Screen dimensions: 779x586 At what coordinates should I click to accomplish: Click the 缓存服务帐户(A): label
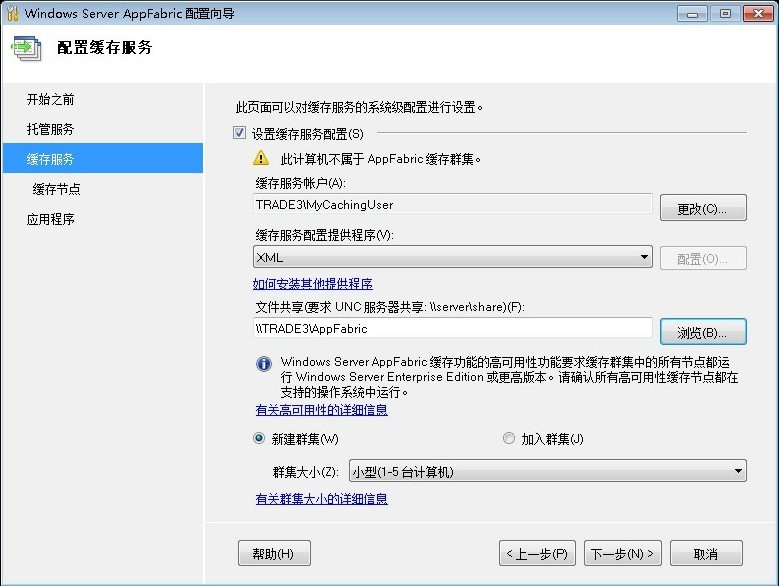tap(301, 183)
